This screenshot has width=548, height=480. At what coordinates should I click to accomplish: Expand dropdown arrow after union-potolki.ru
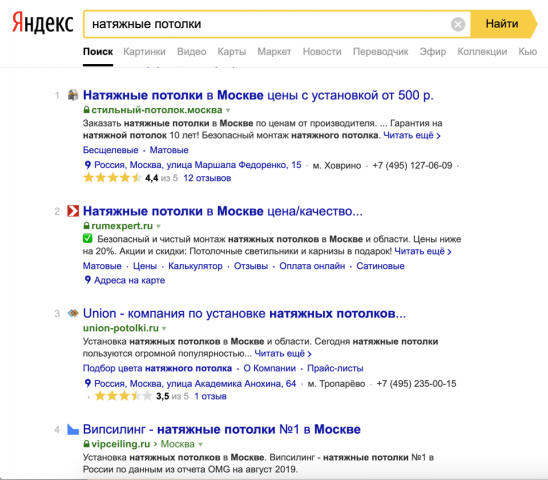pos(164,329)
